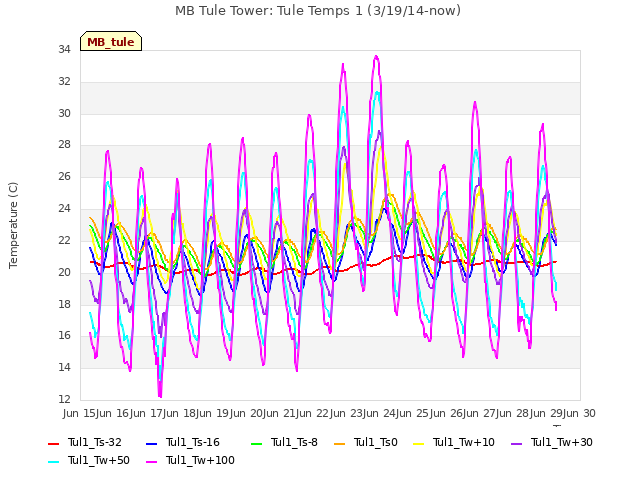640x480 pixels.
Task: Click the Tul1_Tw+50 legend label
Action: pos(99,460)
